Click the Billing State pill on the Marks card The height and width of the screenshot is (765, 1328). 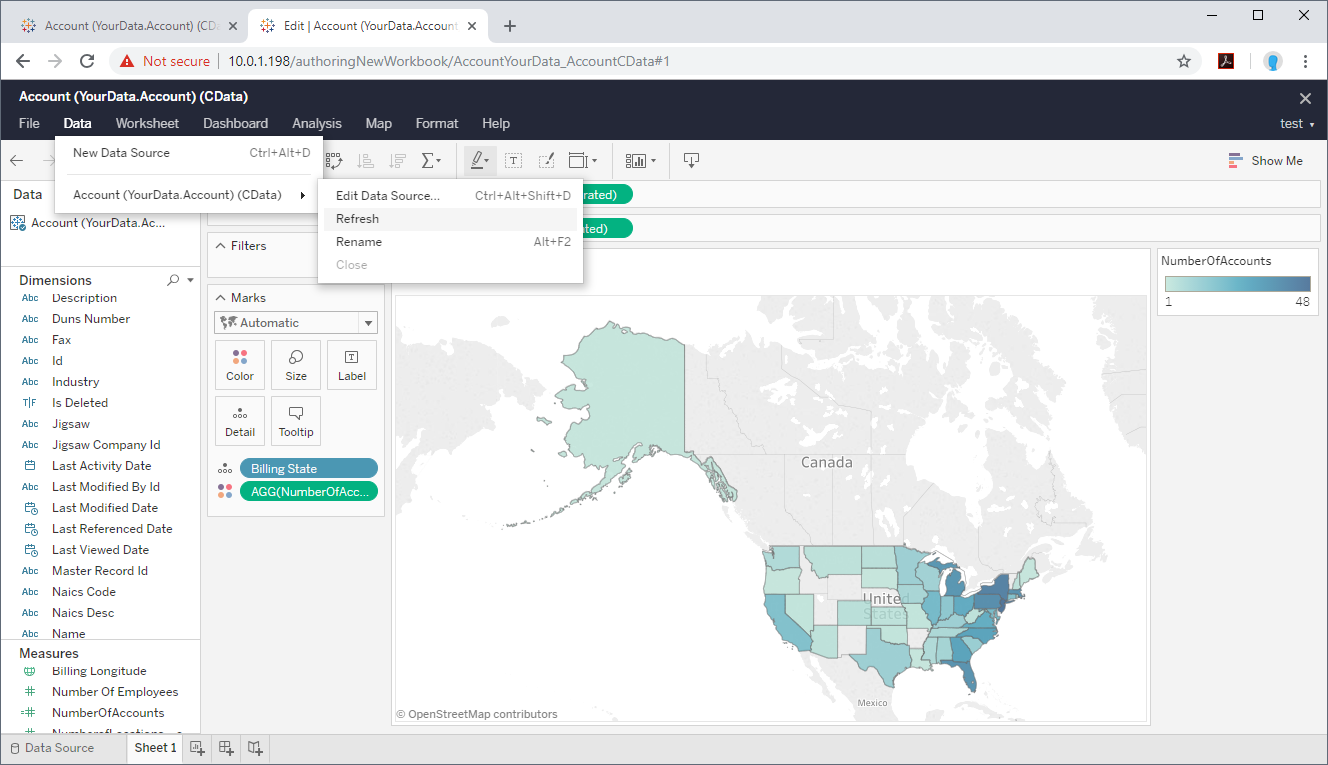[x=308, y=467]
